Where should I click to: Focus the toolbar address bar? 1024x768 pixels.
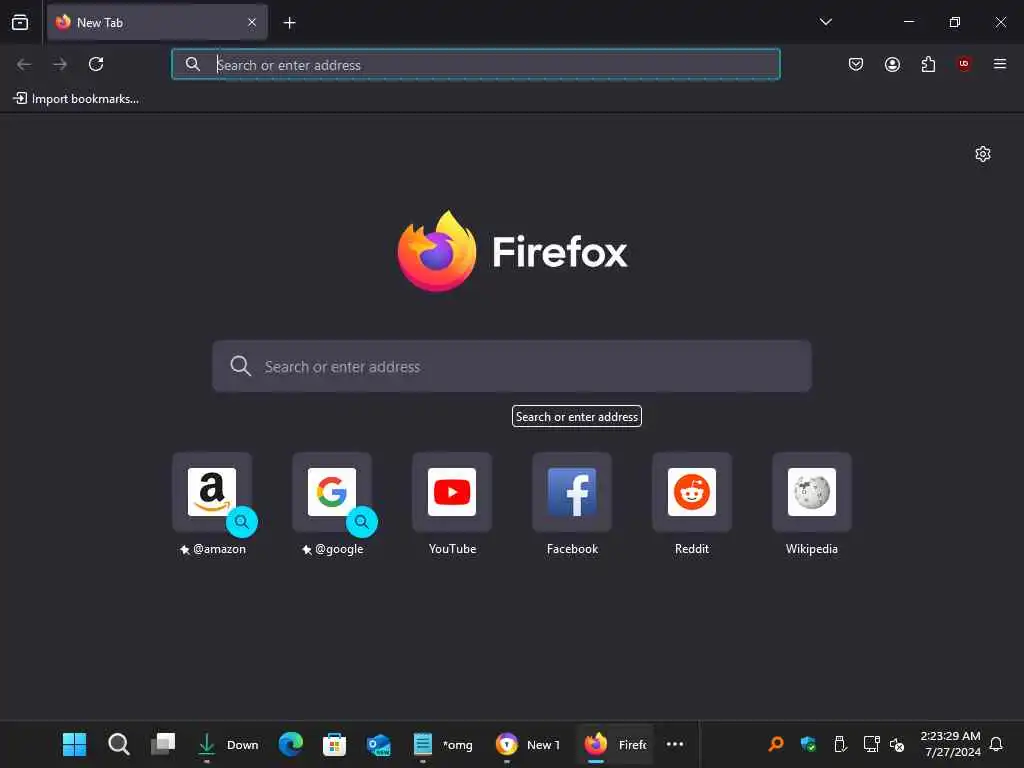[475, 65]
